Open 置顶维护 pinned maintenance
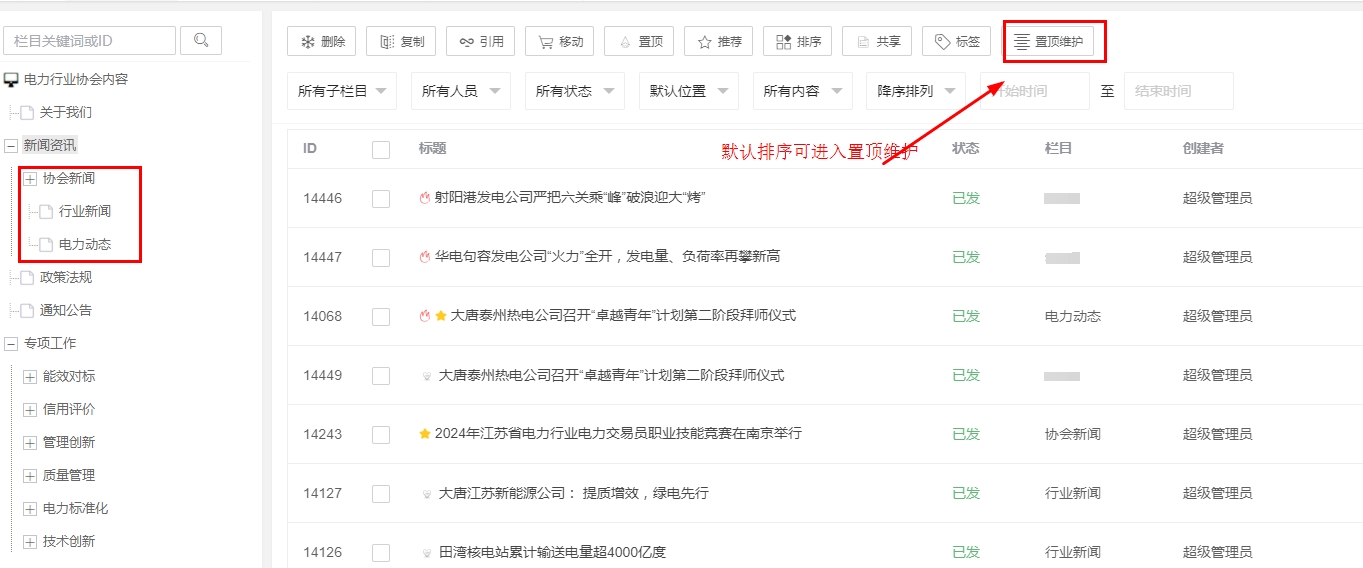The image size is (1363, 568). click(x=1048, y=41)
